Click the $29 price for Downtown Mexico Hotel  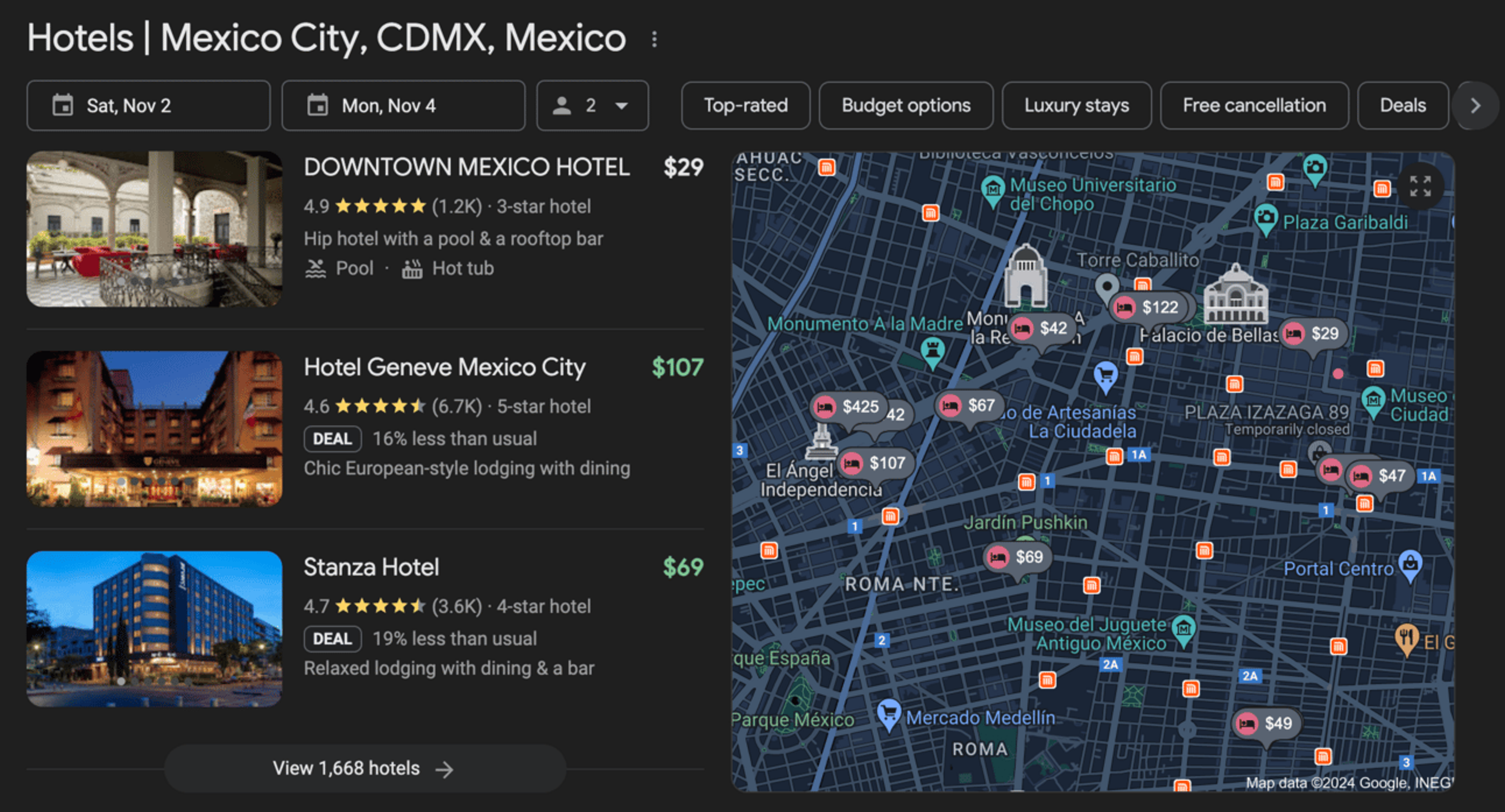(683, 168)
